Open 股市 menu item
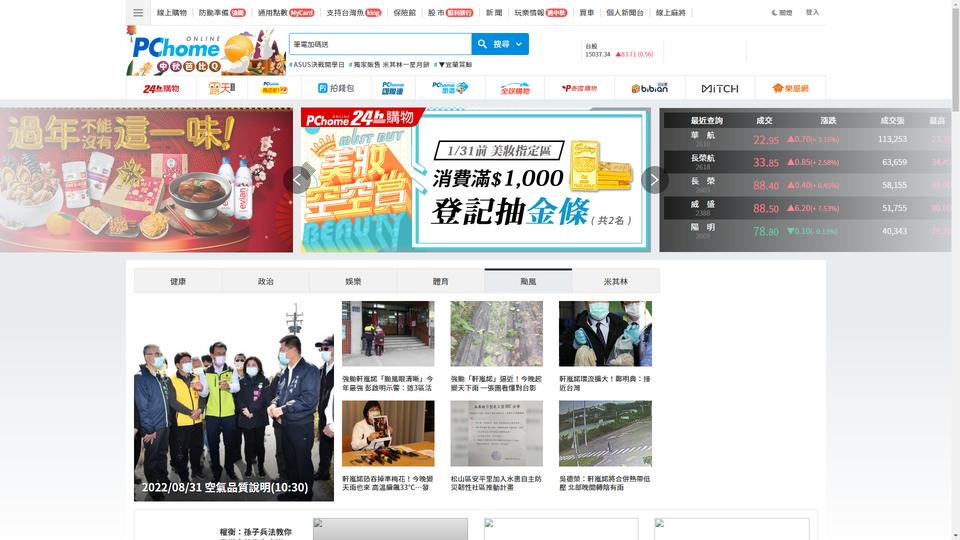 point(450,12)
